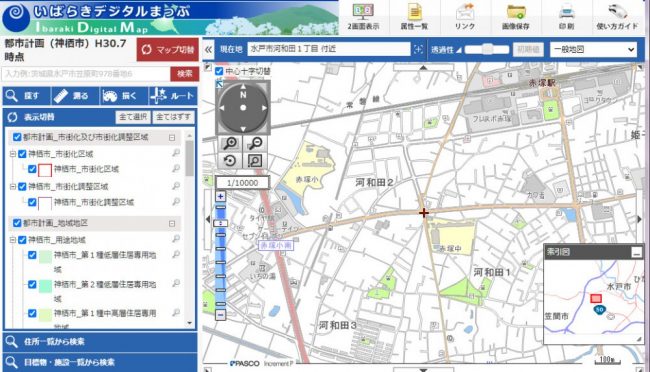Click the red 検索 search button
This screenshot has height=372, width=650.
[x=184, y=74]
